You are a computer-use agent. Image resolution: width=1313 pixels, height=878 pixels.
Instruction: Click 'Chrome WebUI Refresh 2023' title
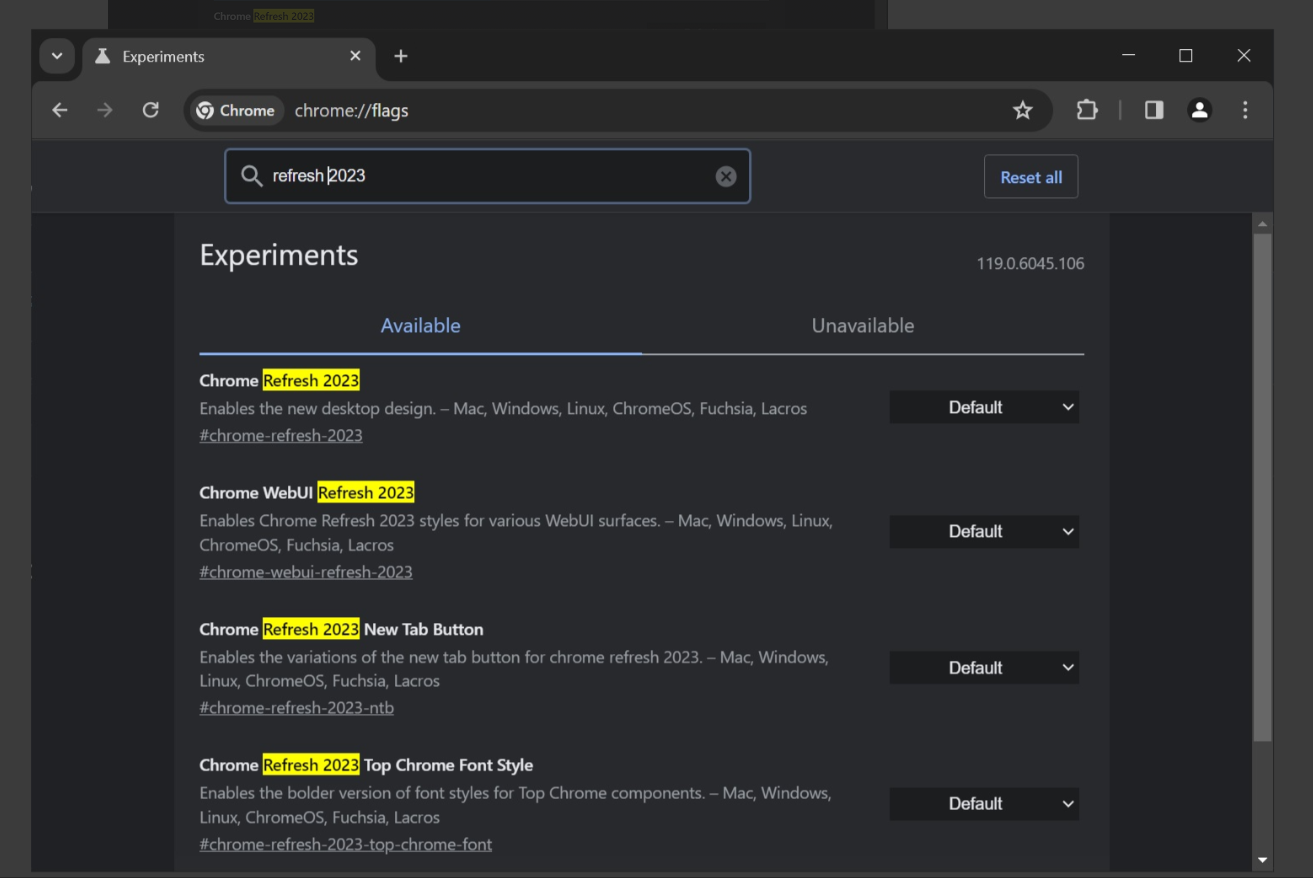307,492
